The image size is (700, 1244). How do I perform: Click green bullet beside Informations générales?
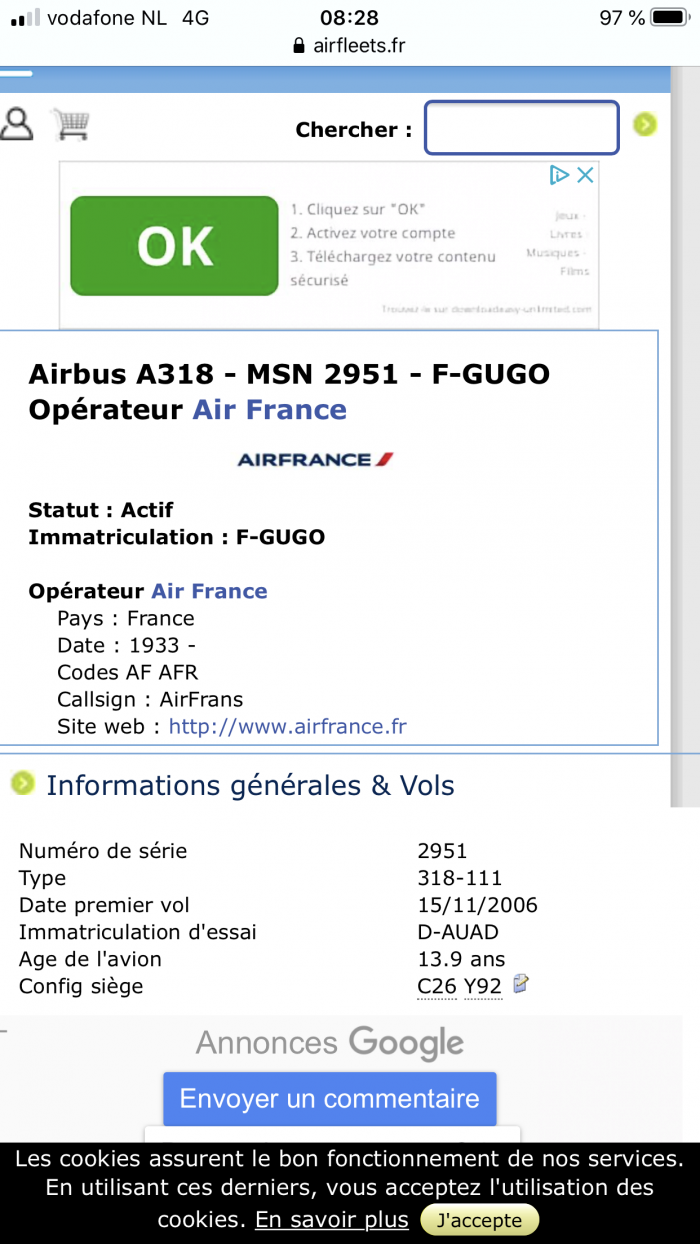point(22,784)
